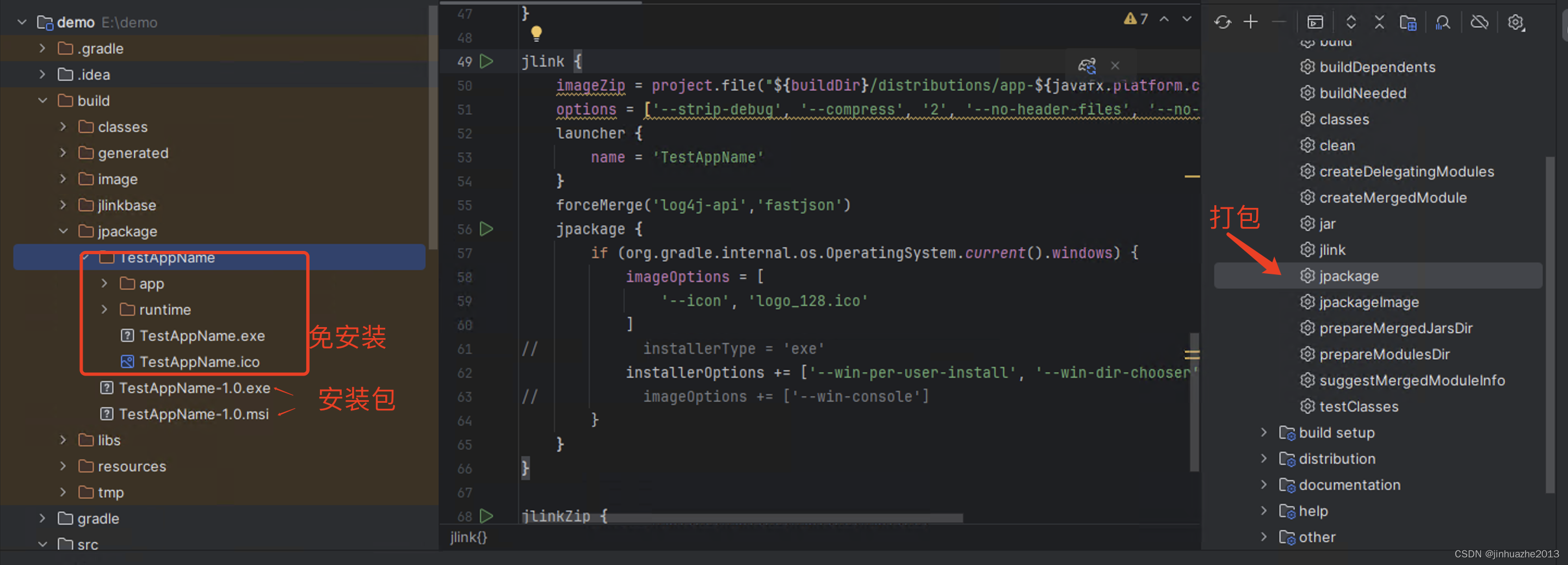Click the editor horizontal scrollbar
The height and width of the screenshot is (565, 1568).
point(785,518)
